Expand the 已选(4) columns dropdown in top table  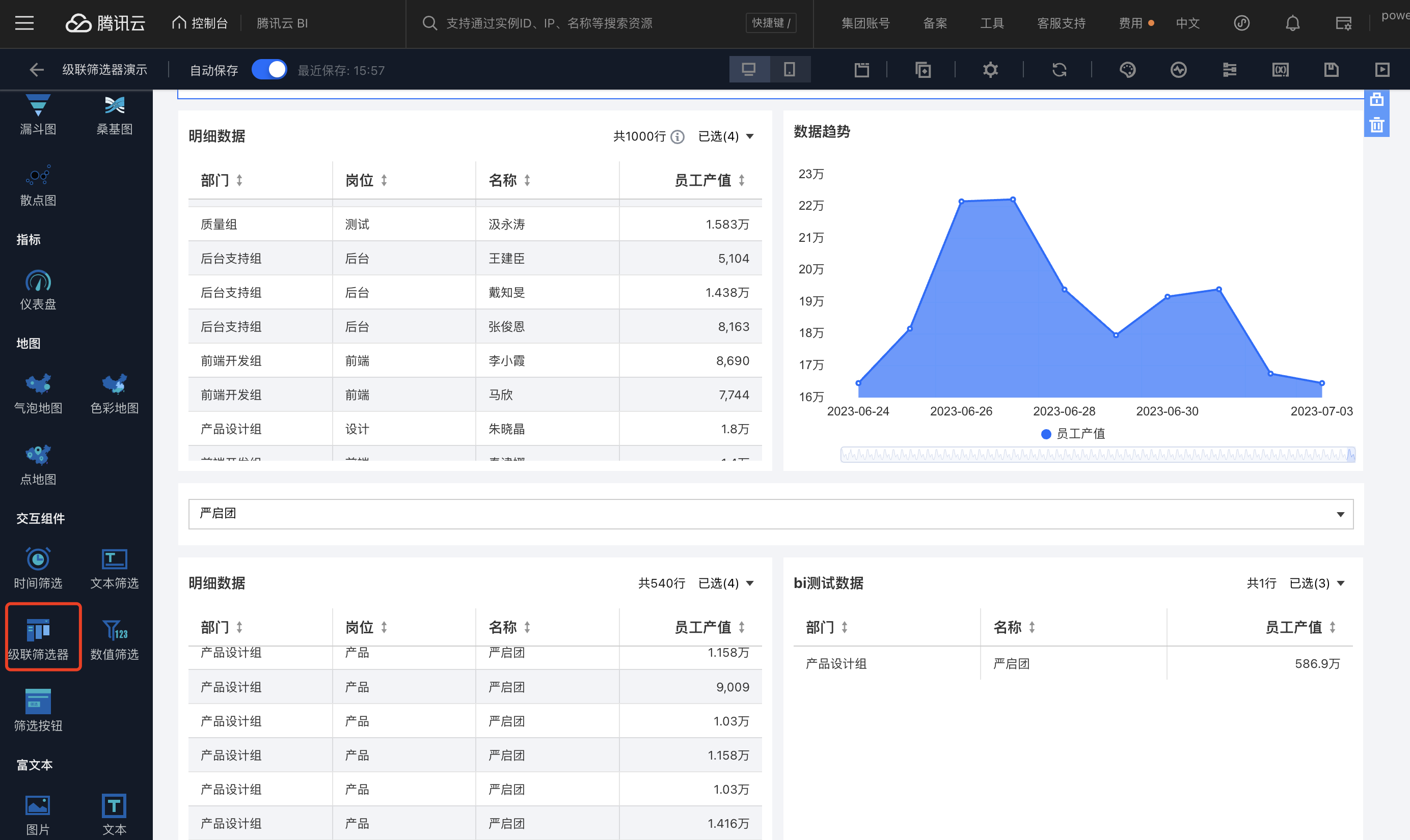pyautogui.click(x=725, y=136)
